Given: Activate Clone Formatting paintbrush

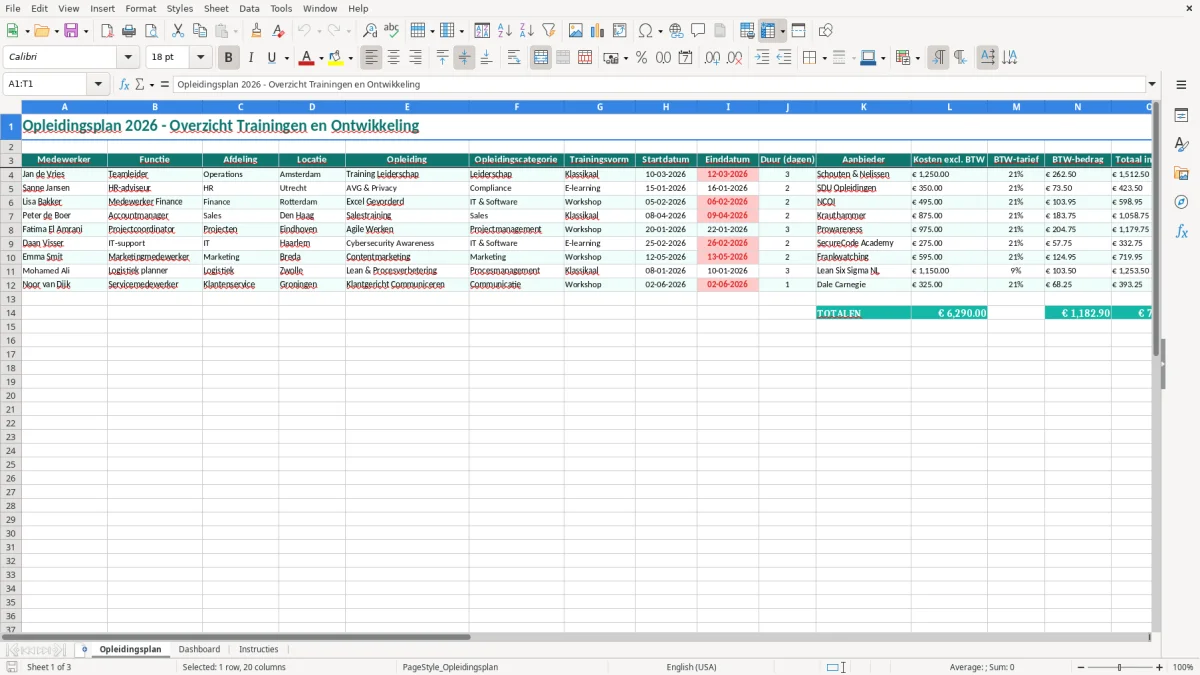Looking at the screenshot, I should pyautogui.click(x=257, y=31).
